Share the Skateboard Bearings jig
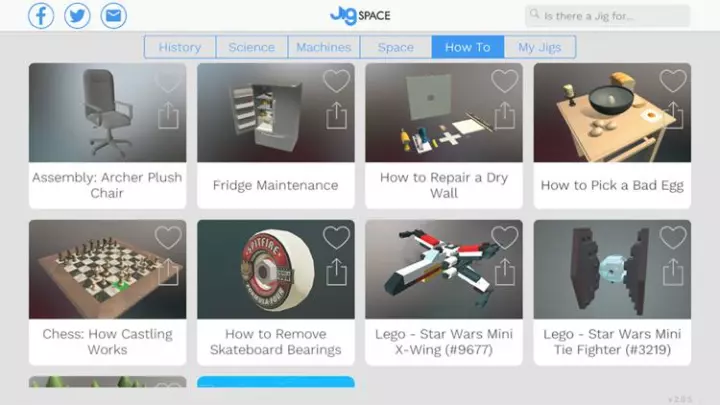 tap(337, 272)
